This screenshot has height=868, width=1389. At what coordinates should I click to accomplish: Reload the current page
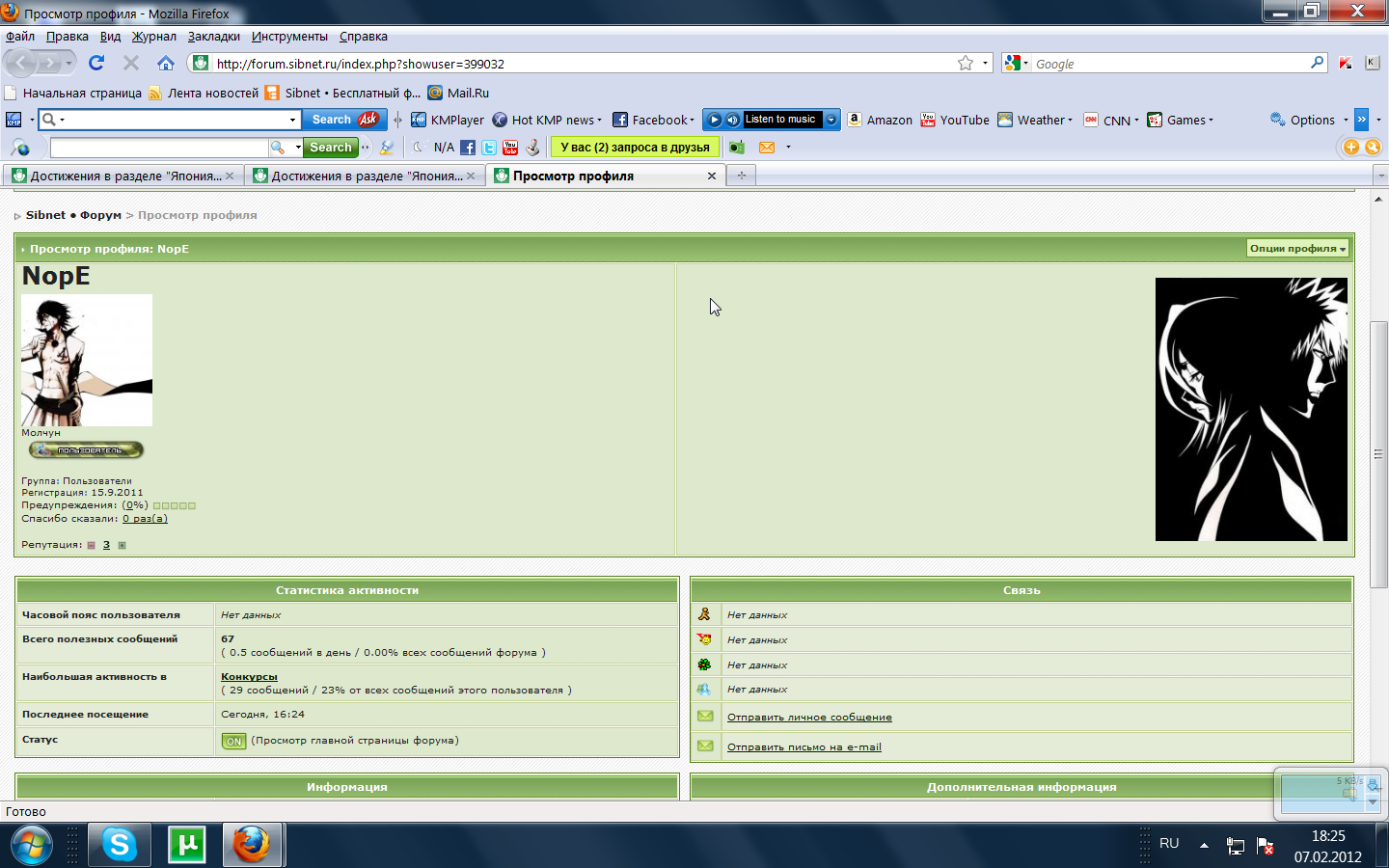96,63
